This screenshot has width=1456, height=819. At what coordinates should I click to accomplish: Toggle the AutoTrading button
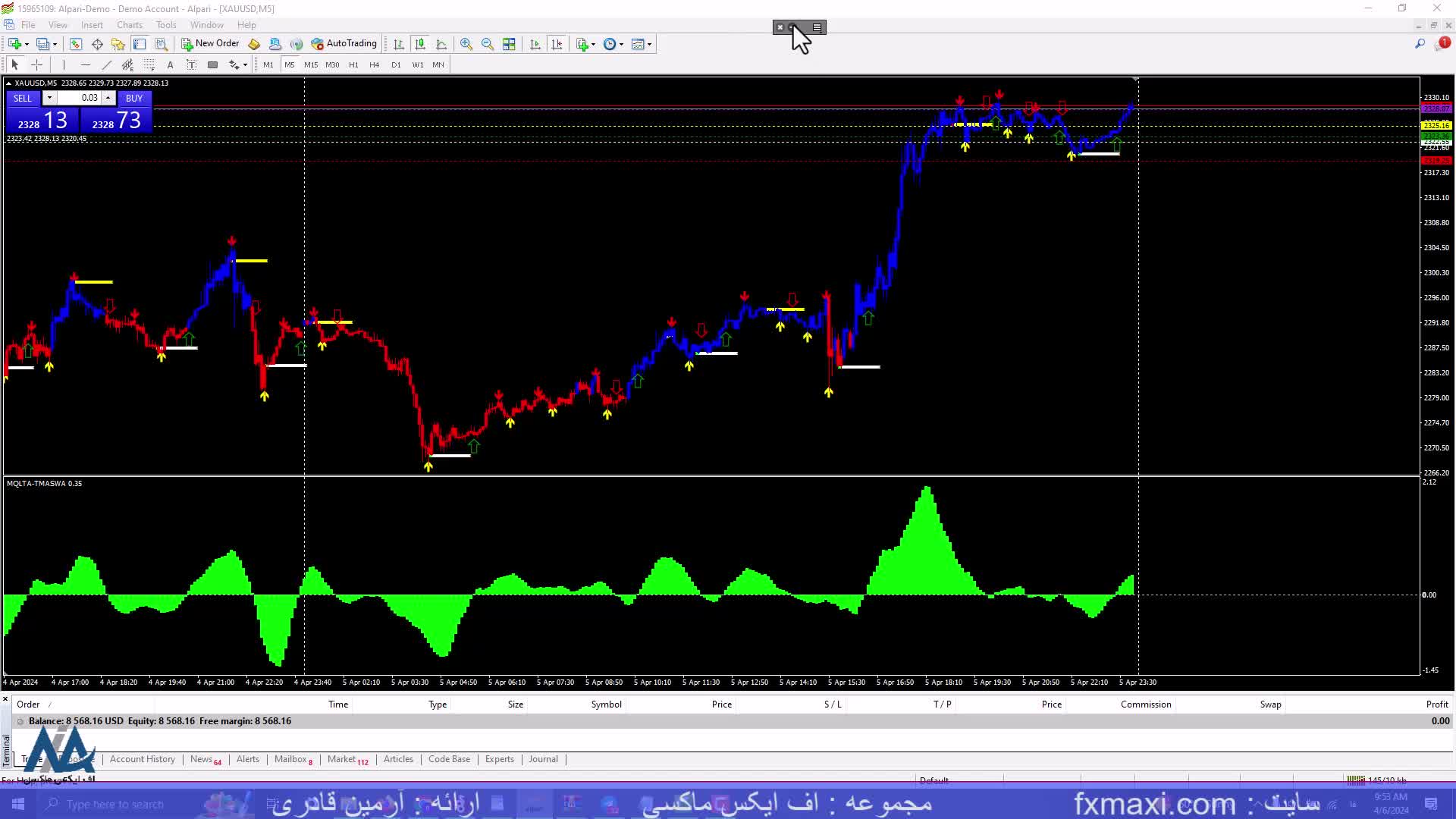pyautogui.click(x=344, y=44)
